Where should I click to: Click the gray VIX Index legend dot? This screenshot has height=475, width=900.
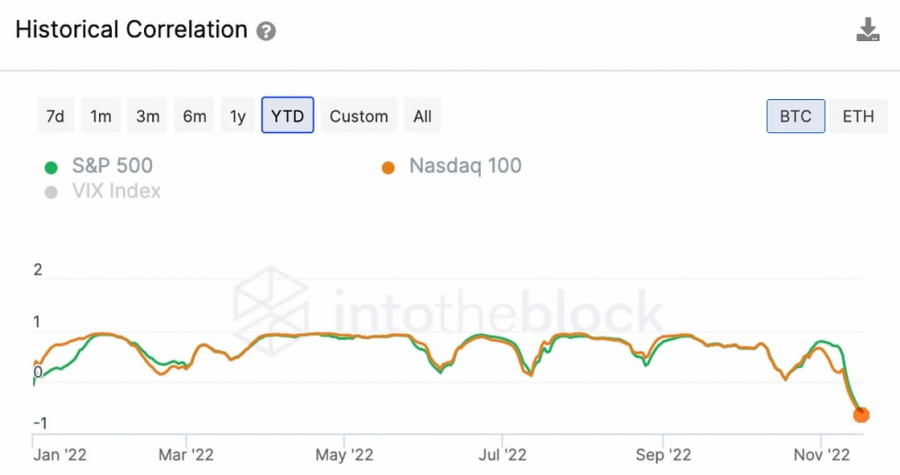(x=52, y=192)
